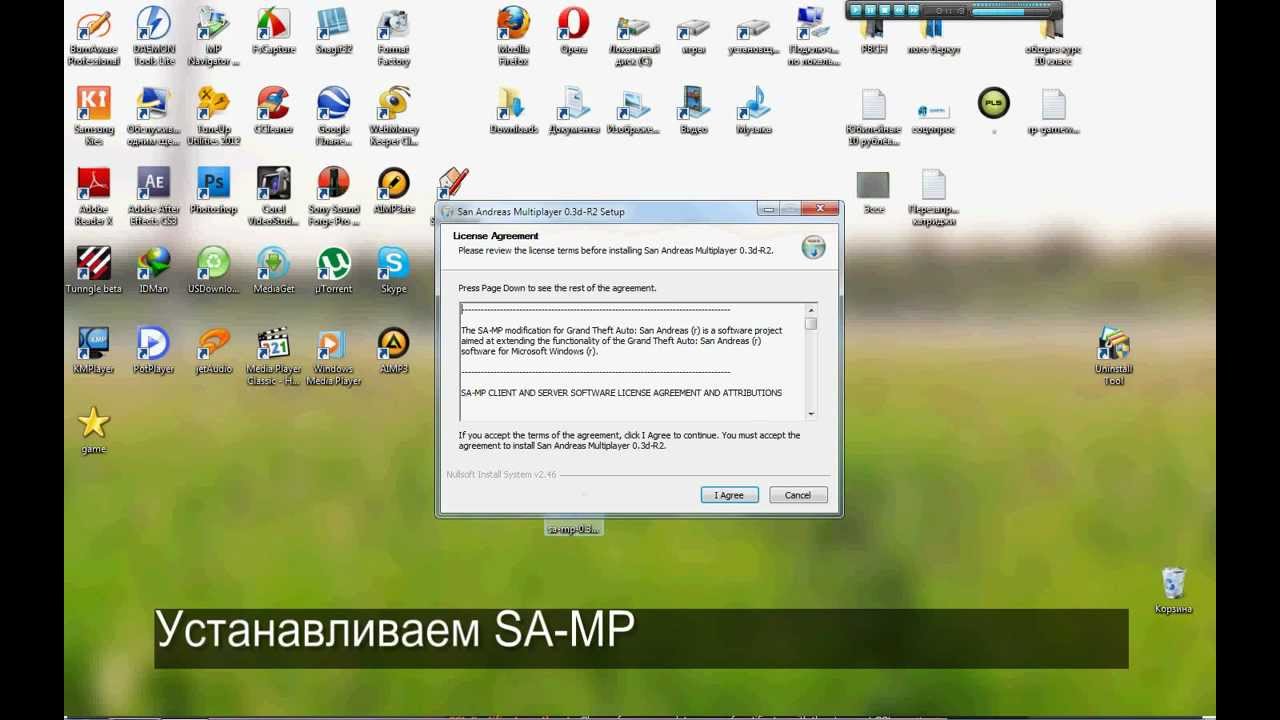Click scroll up arrow of license text
The width and height of the screenshot is (1280, 720).
(x=811, y=309)
